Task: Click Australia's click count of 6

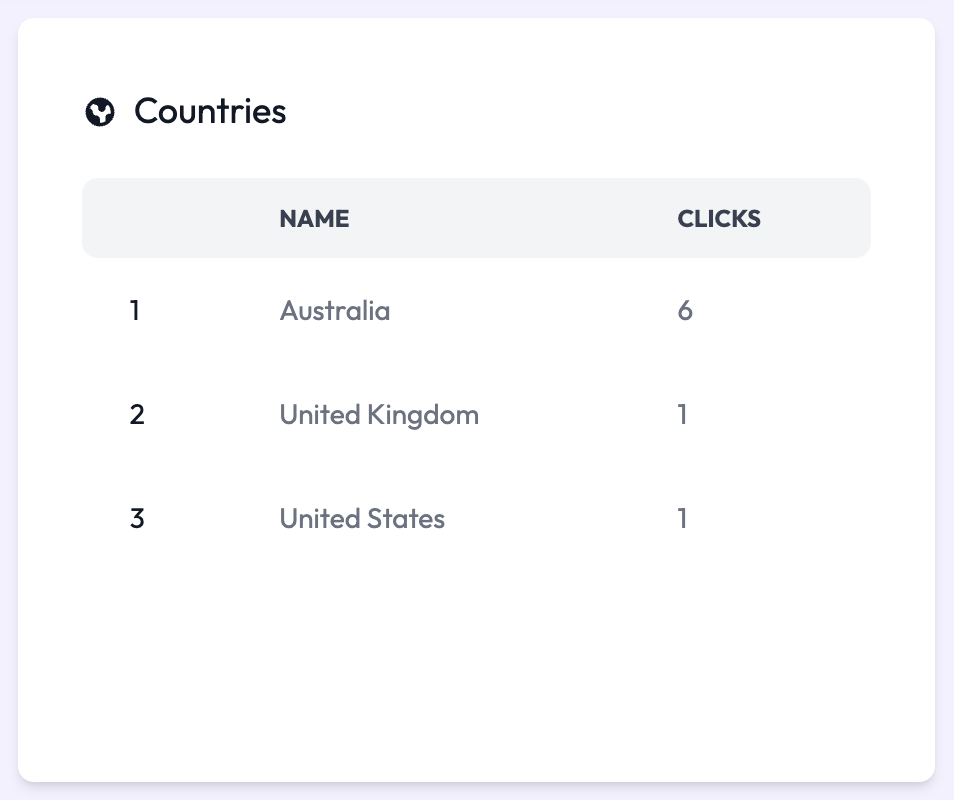Action: coord(685,311)
